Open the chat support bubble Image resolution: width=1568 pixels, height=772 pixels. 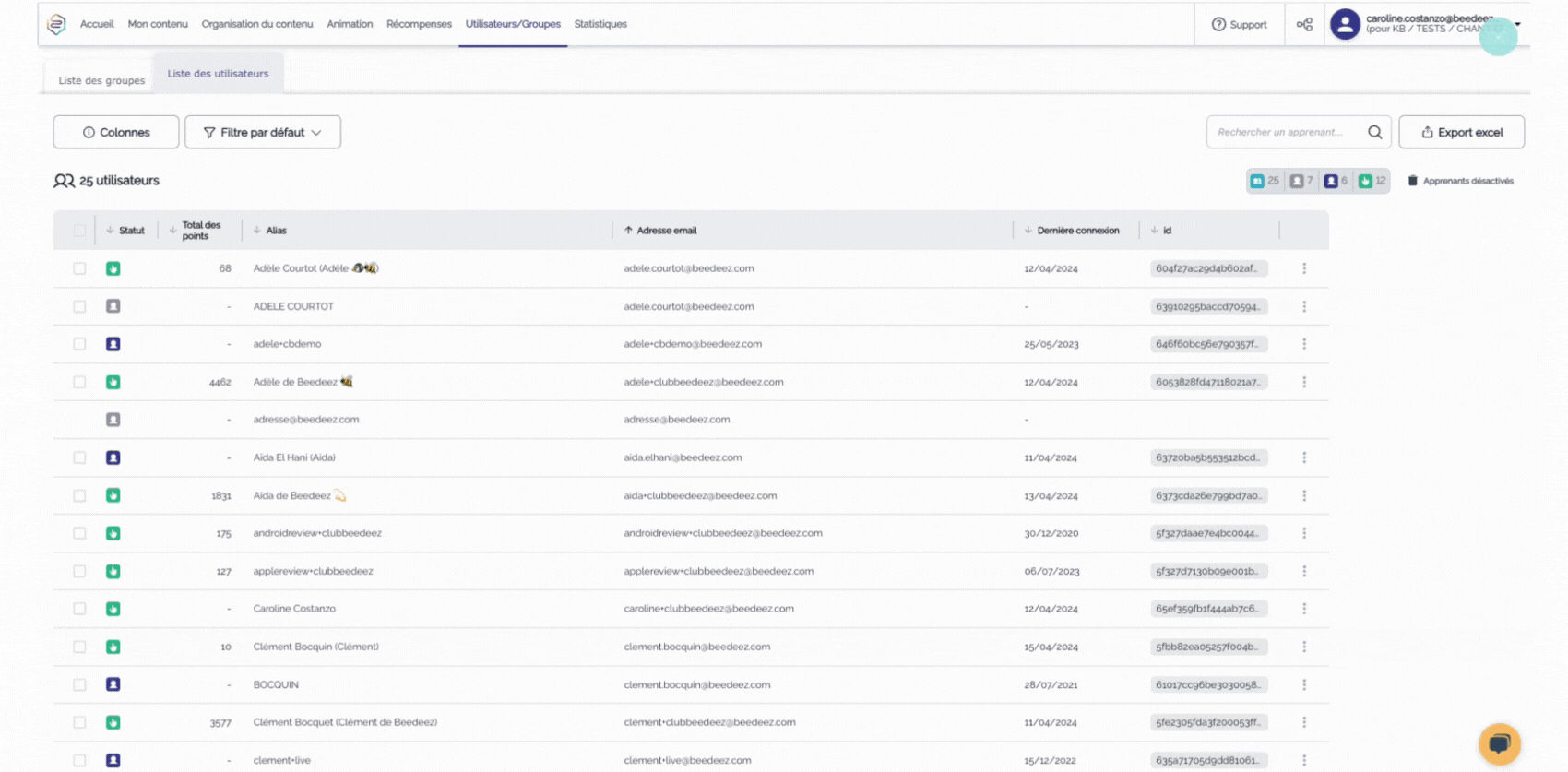[x=1499, y=743]
